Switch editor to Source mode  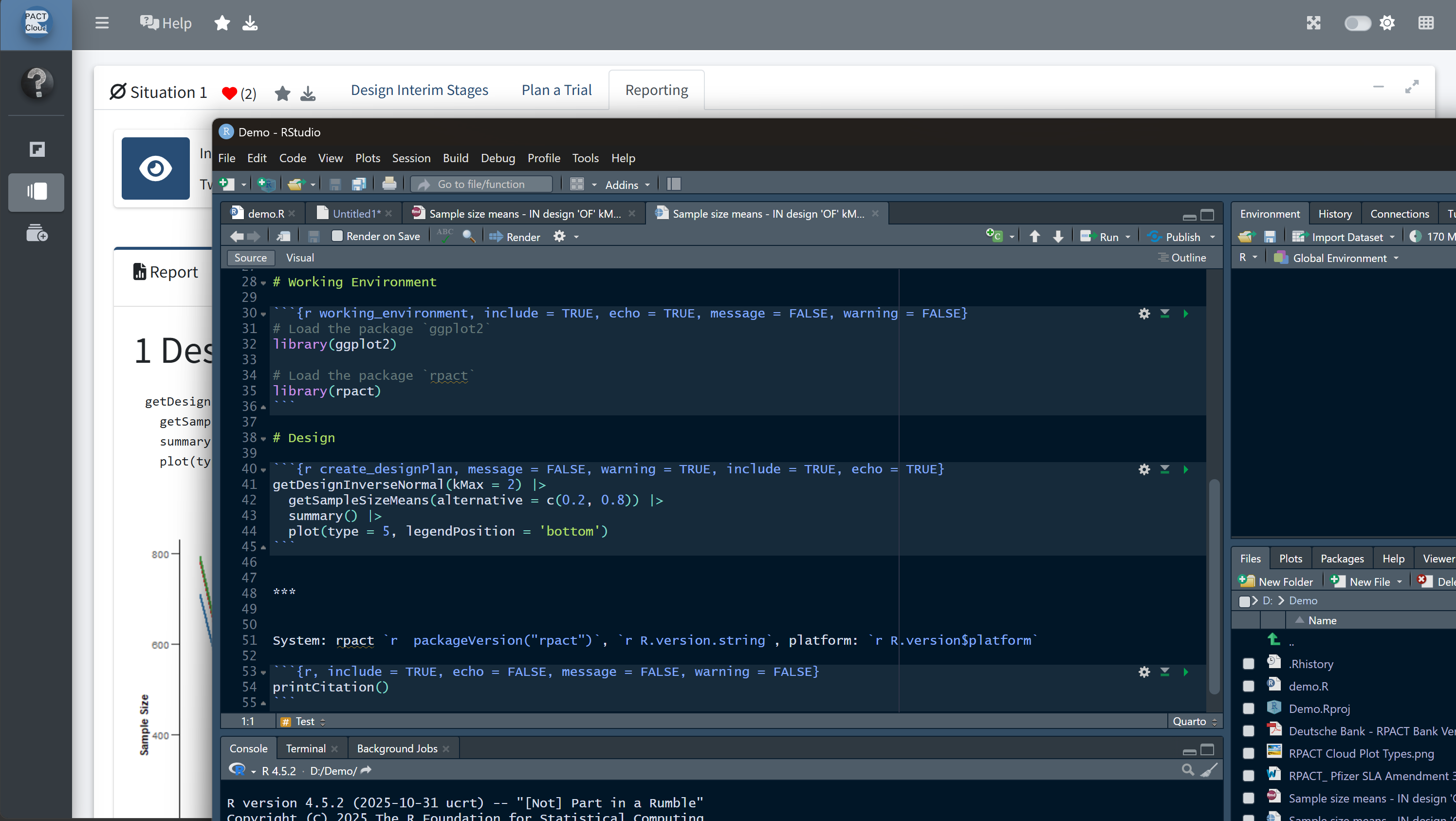click(x=250, y=258)
